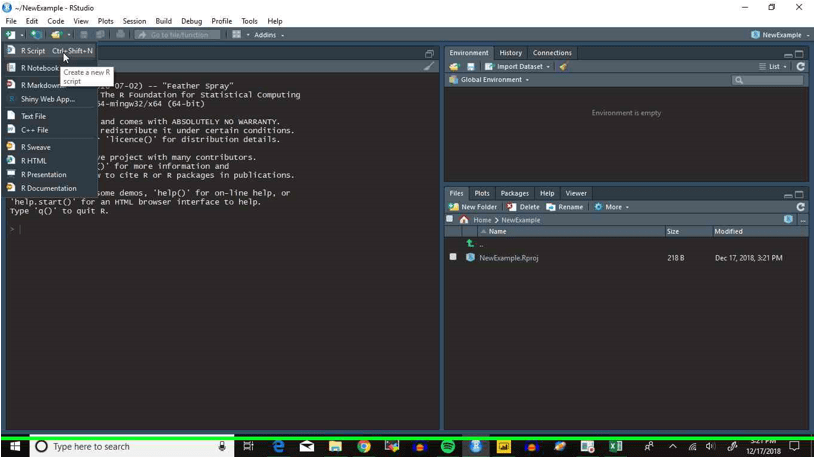Click the Save file disk icon
This screenshot has height=458, width=817.
pyautogui.click(x=84, y=35)
